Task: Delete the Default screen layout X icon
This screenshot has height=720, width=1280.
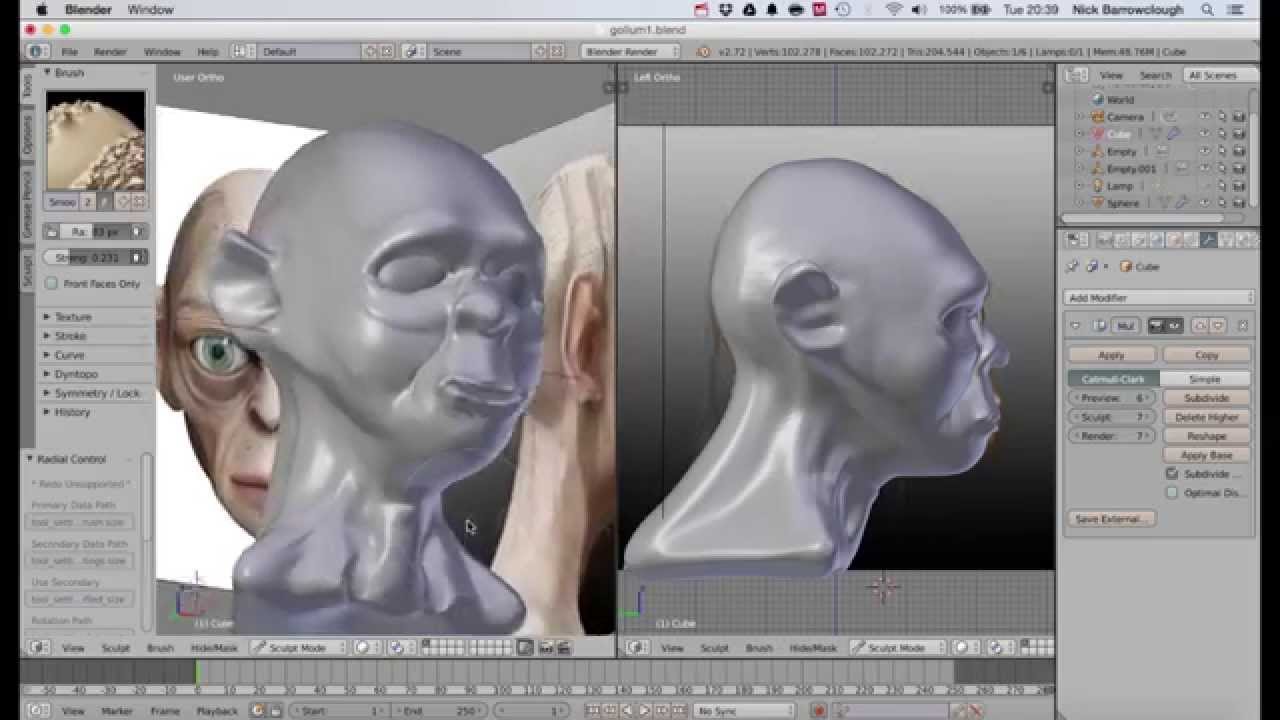Action: (387, 51)
